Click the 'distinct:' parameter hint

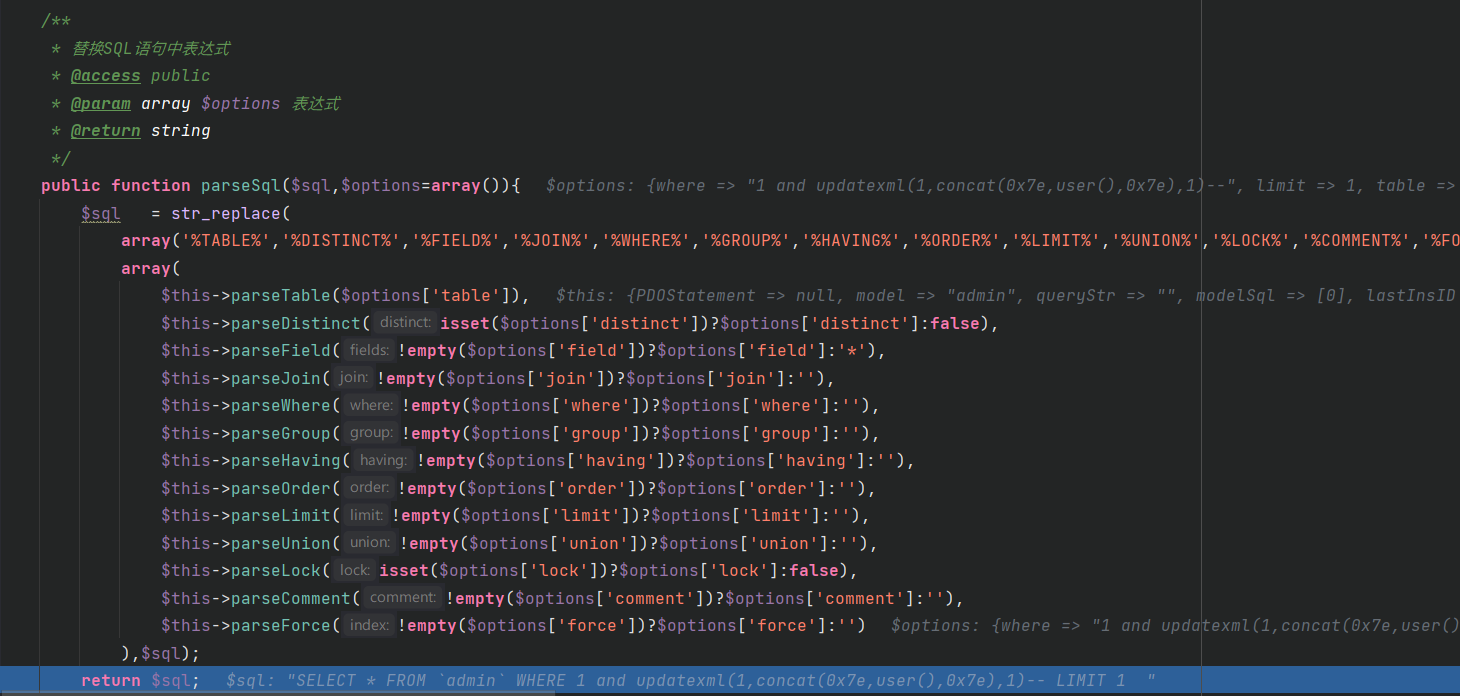click(x=405, y=323)
